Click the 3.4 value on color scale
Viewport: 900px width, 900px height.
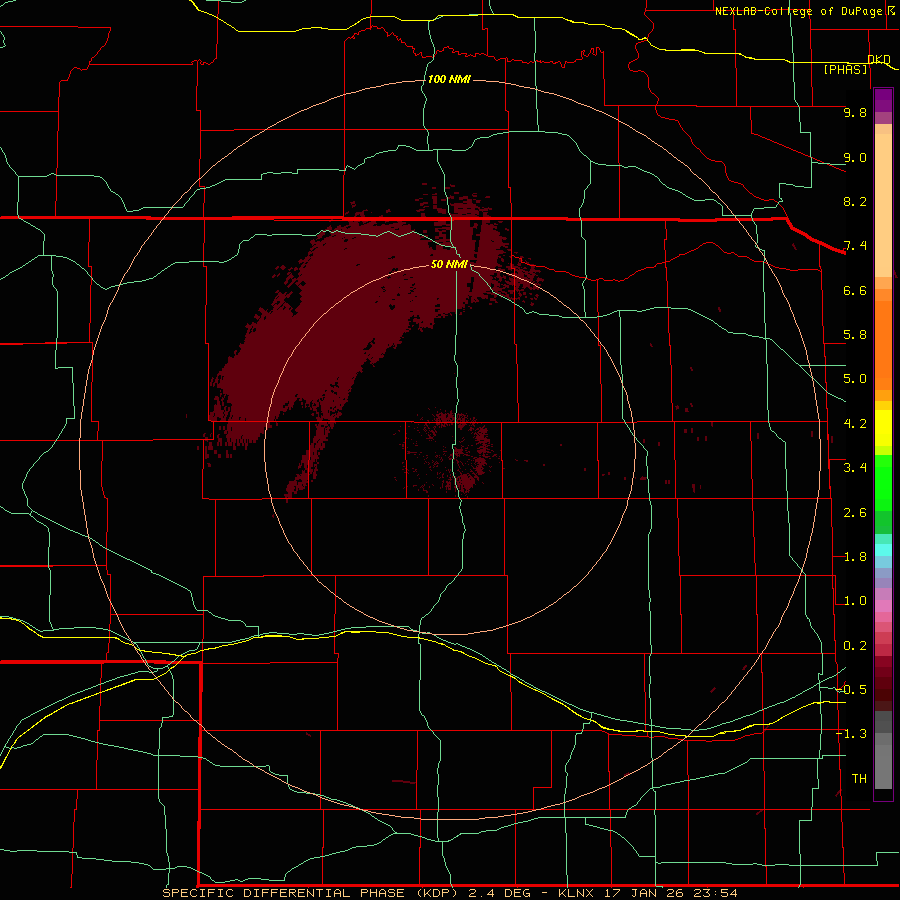(855, 468)
